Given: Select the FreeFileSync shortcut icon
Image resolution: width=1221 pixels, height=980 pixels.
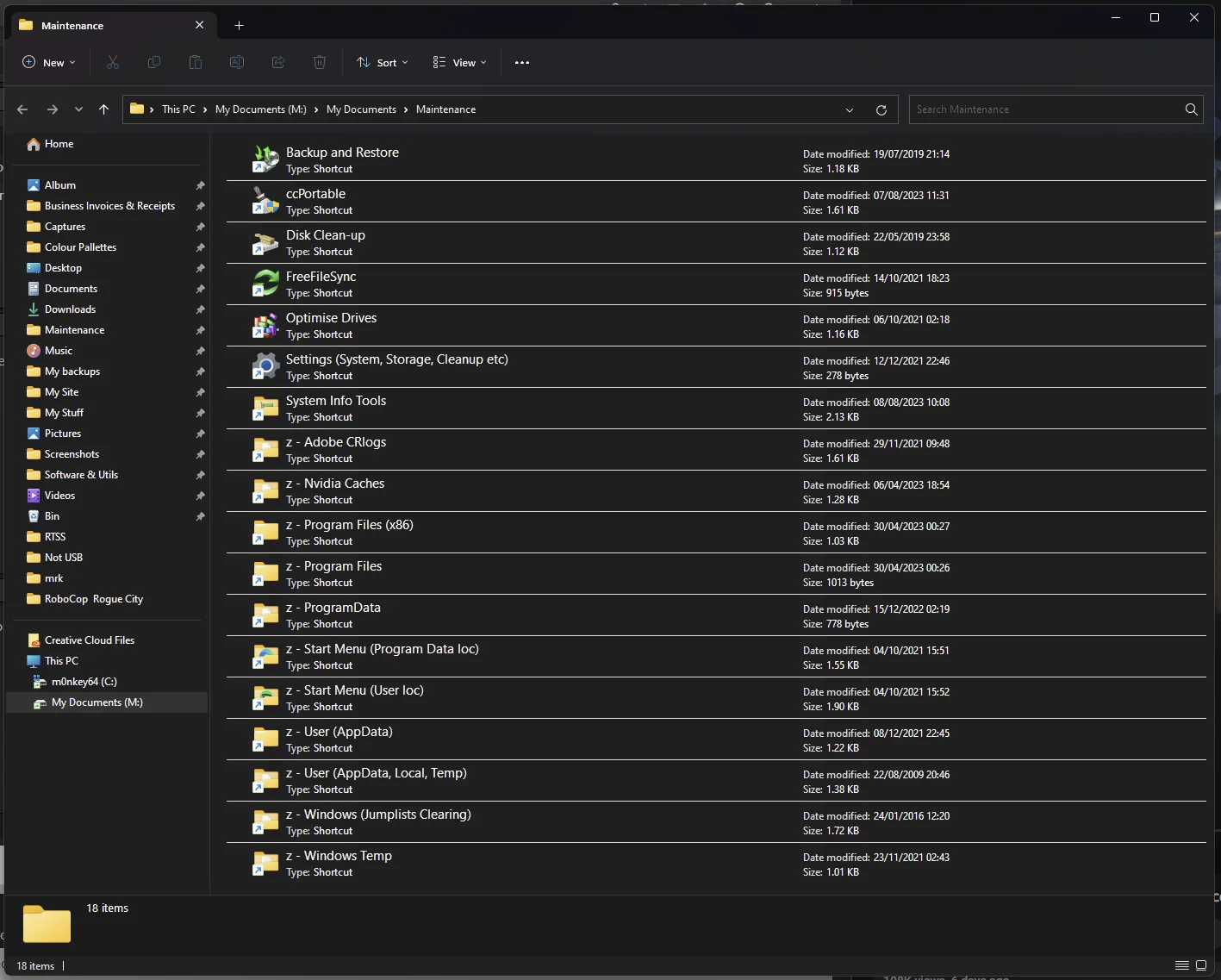Looking at the screenshot, I should (x=265, y=284).
